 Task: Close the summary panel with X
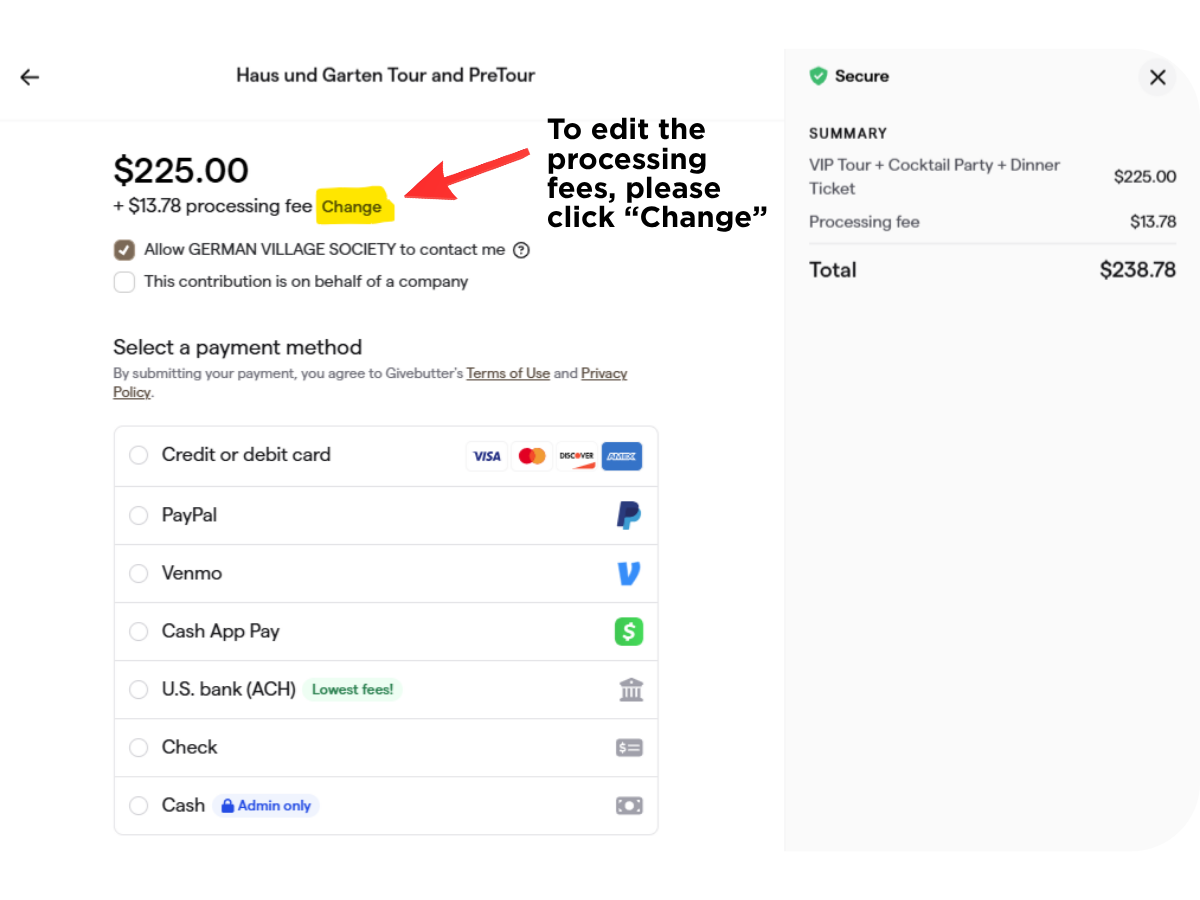(1158, 77)
